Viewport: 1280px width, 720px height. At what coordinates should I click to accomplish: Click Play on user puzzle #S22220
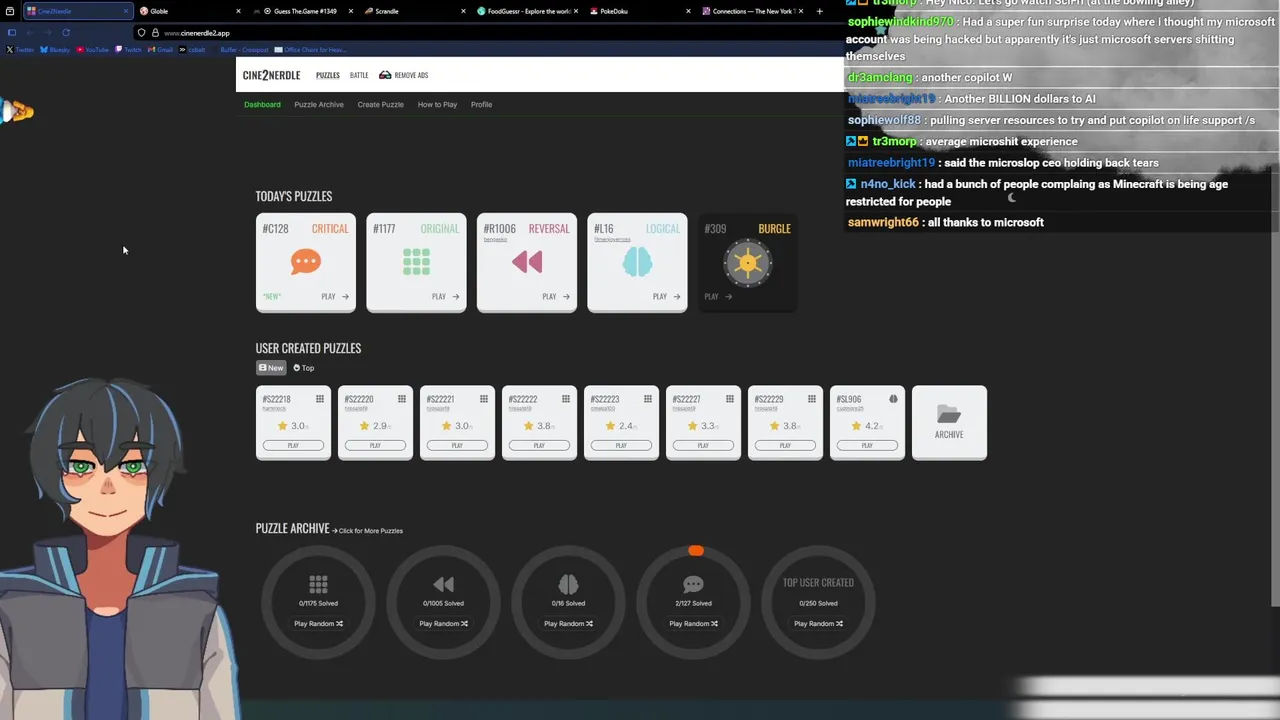coord(375,445)
